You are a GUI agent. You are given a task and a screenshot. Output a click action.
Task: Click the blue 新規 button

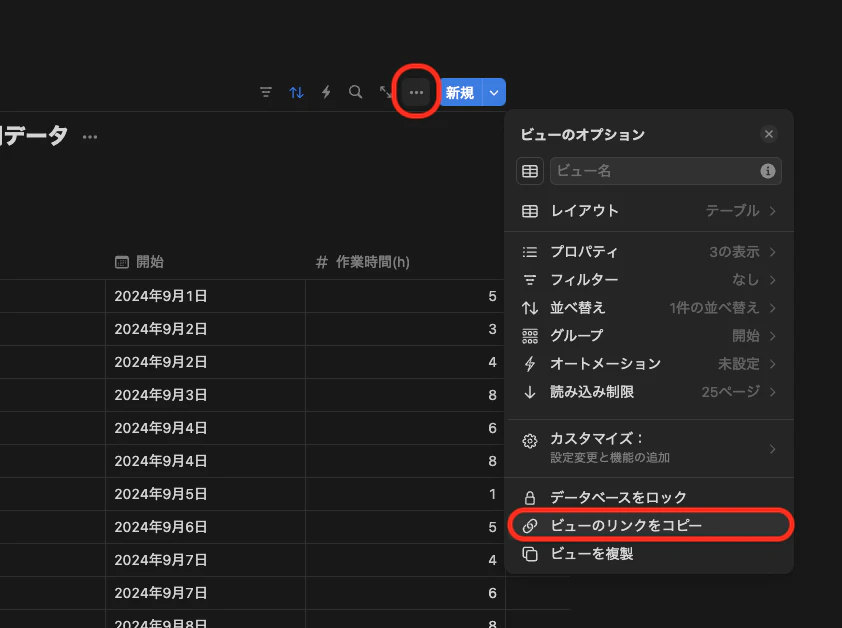click(458, 92)
